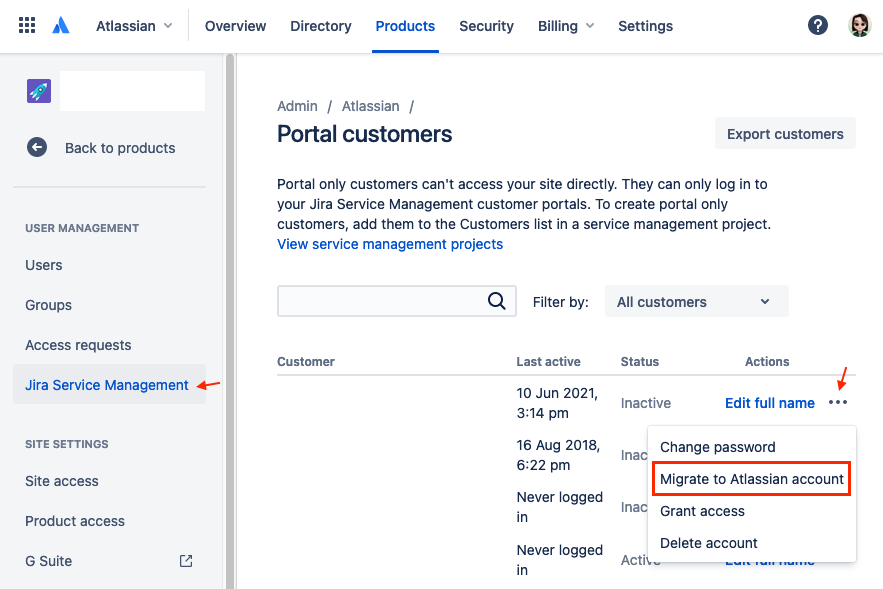Select Migrate to Atlassian account
This screenshot has height=589, width=883.
click(752, 479)
